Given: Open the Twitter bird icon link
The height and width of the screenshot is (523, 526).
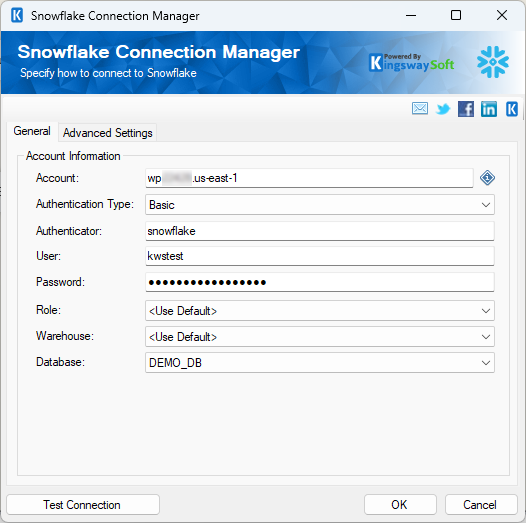Looking at the screenshot, I should (x=443, y=109).
